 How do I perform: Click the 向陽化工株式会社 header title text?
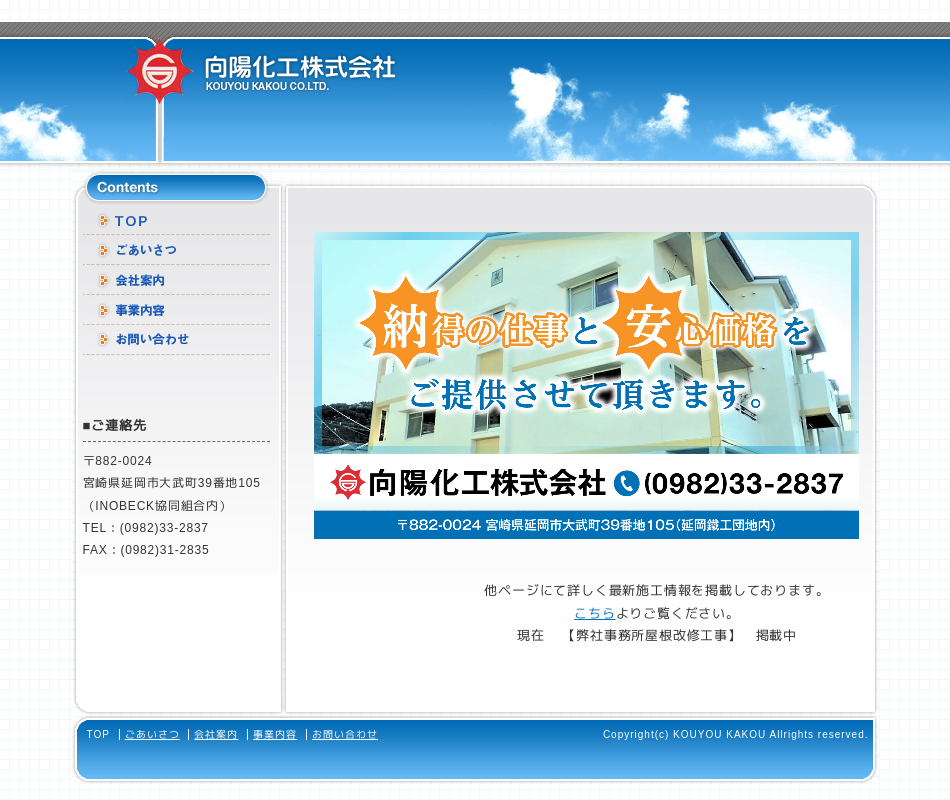(x=300, y=70)
